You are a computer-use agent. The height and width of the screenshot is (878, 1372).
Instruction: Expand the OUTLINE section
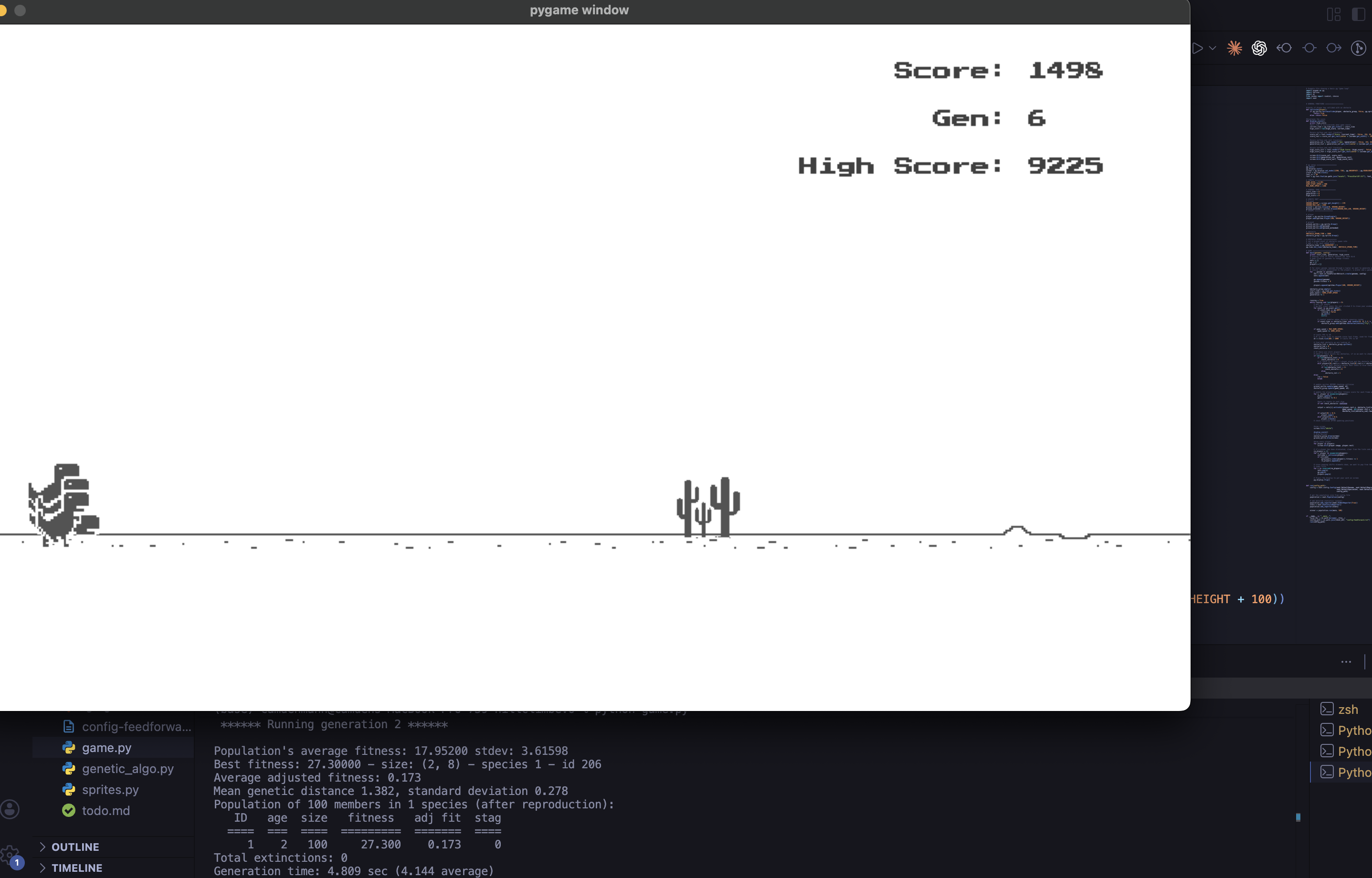74,847
